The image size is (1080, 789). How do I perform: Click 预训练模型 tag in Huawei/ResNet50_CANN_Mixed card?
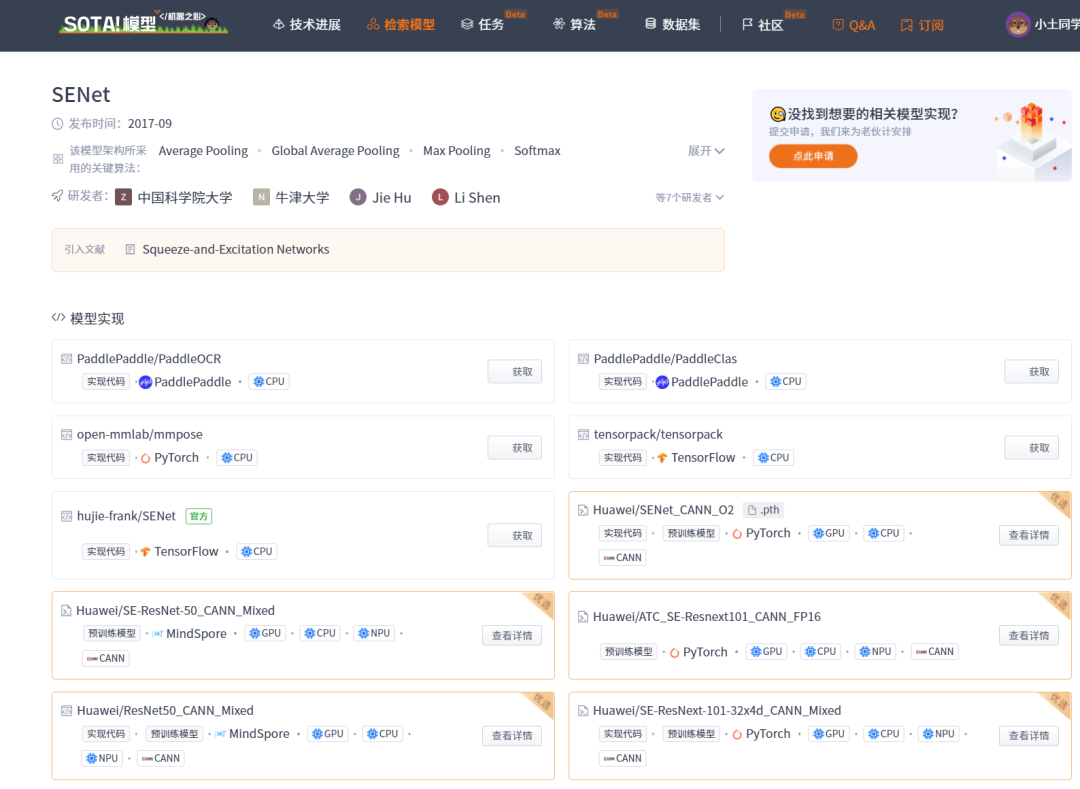click(x=174, y=734)
